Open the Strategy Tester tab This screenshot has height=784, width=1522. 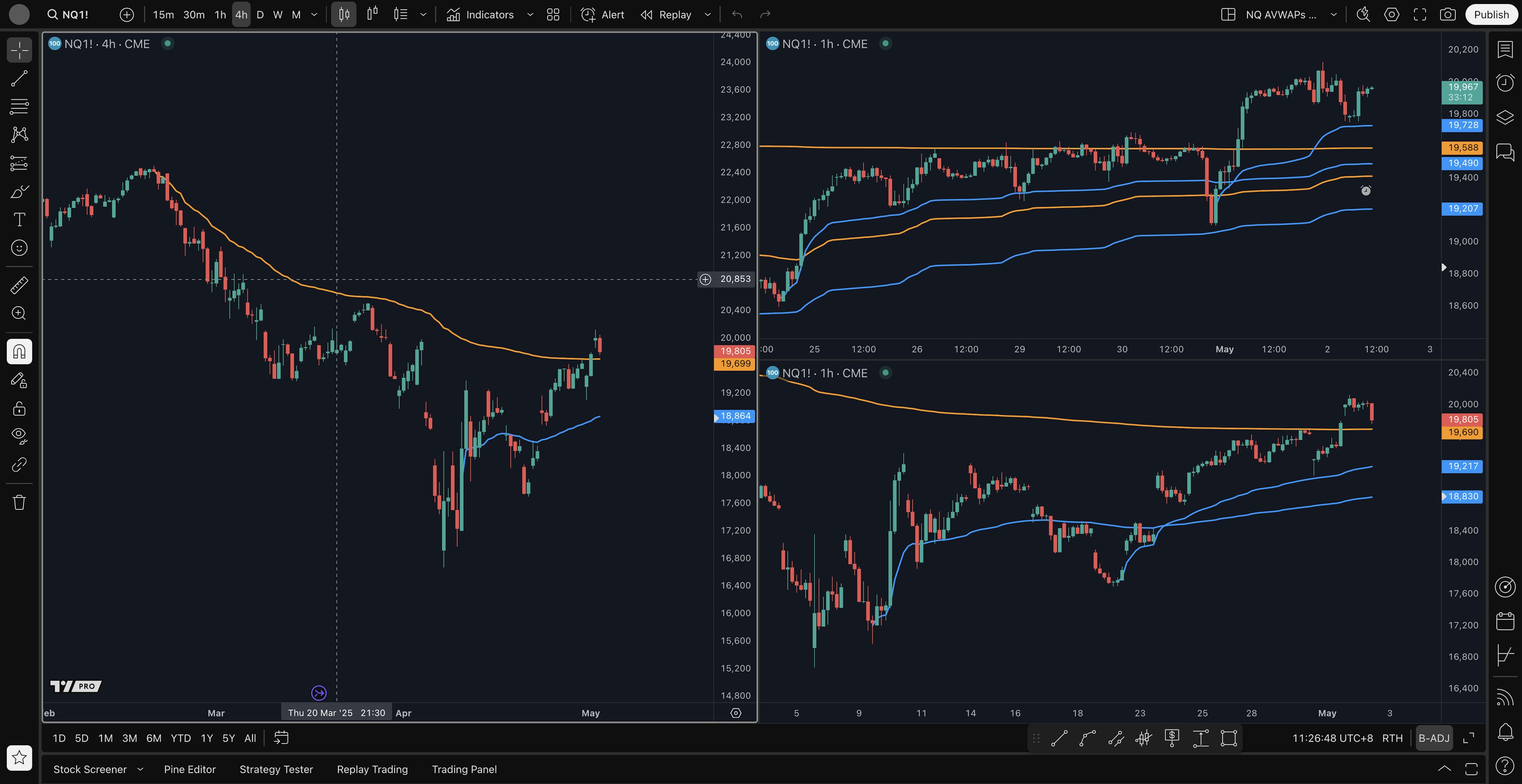coord(276,769)
